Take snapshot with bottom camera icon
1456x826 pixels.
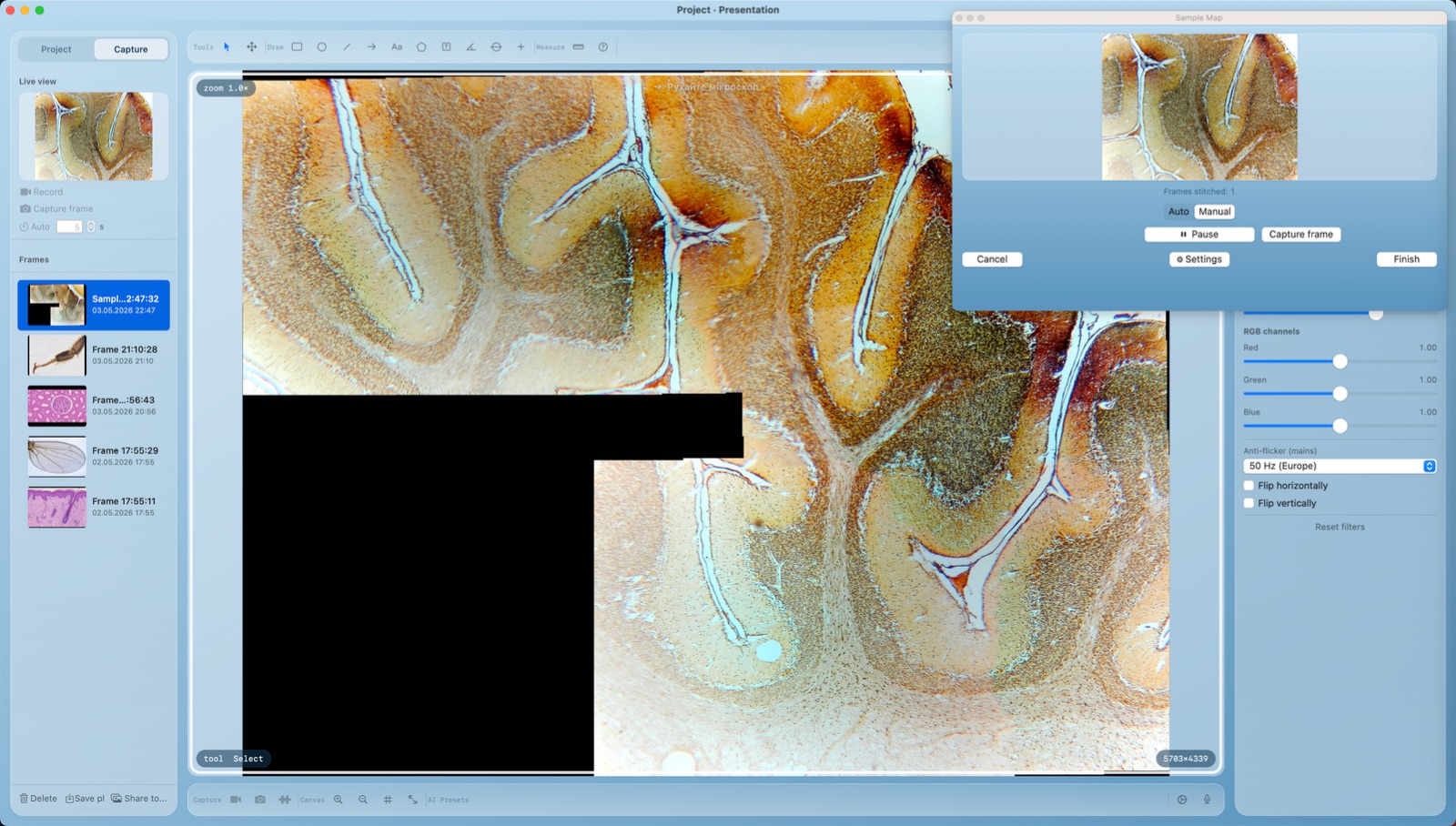pyautogui.click(x=260, y=800)
